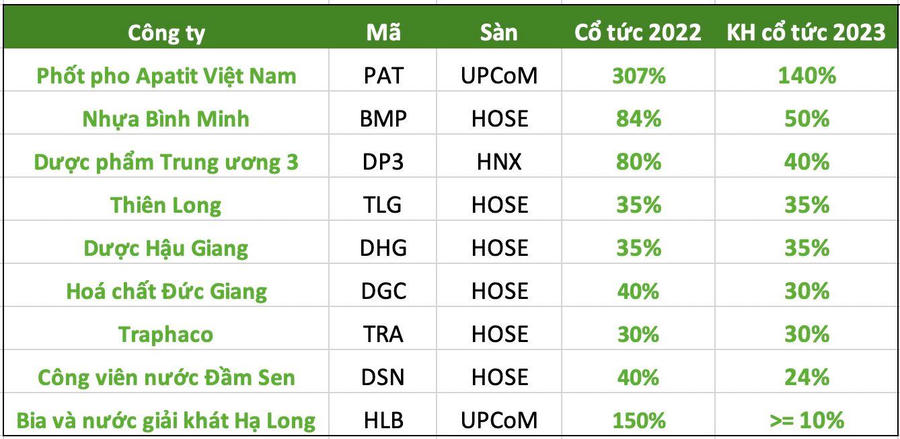Select the HLB ticker code cell
This screenshot has height=439, width=900.
pos(383,419)
